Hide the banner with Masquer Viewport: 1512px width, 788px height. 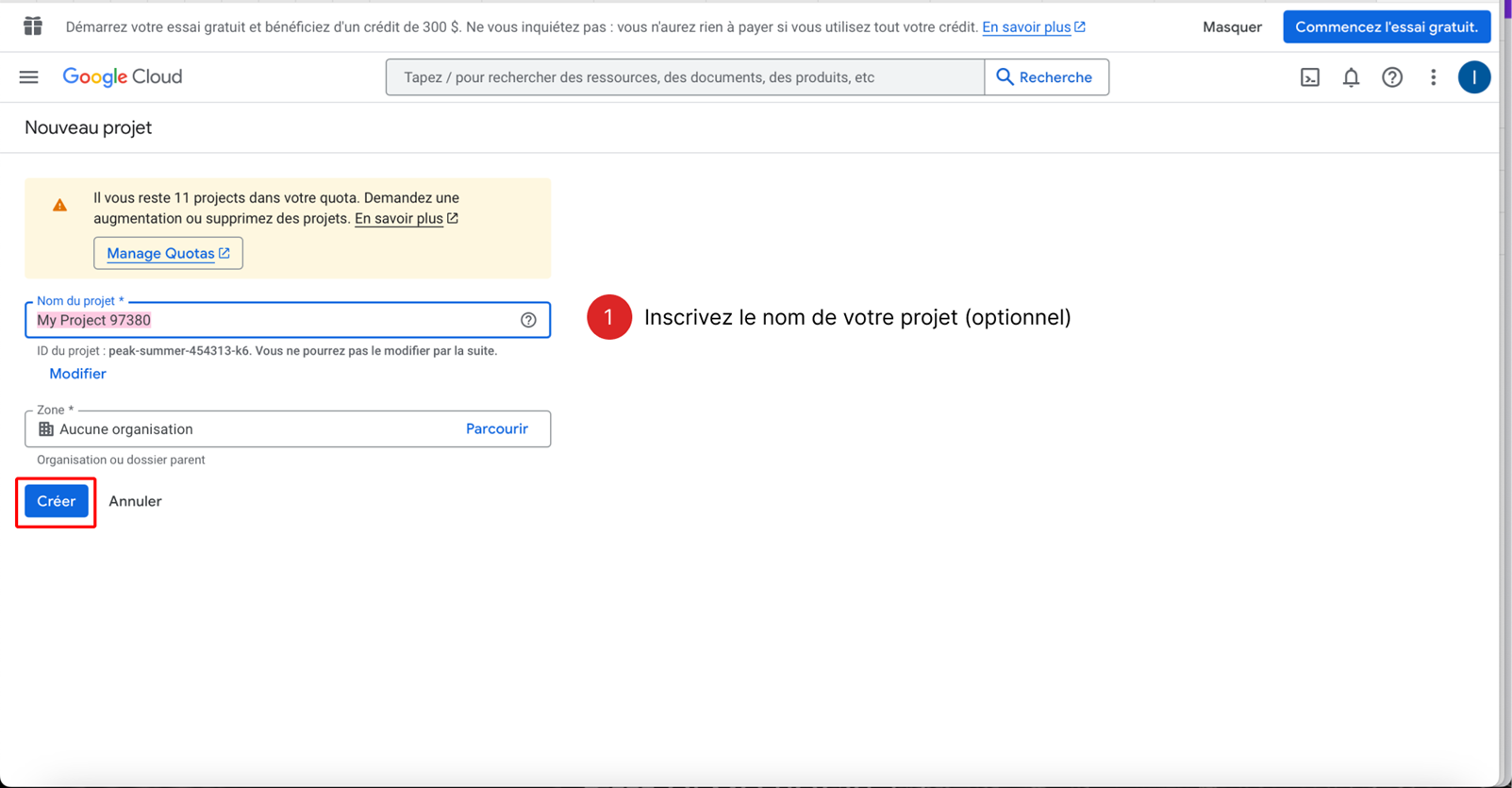pyautogui.click(x=1232, y=26)
